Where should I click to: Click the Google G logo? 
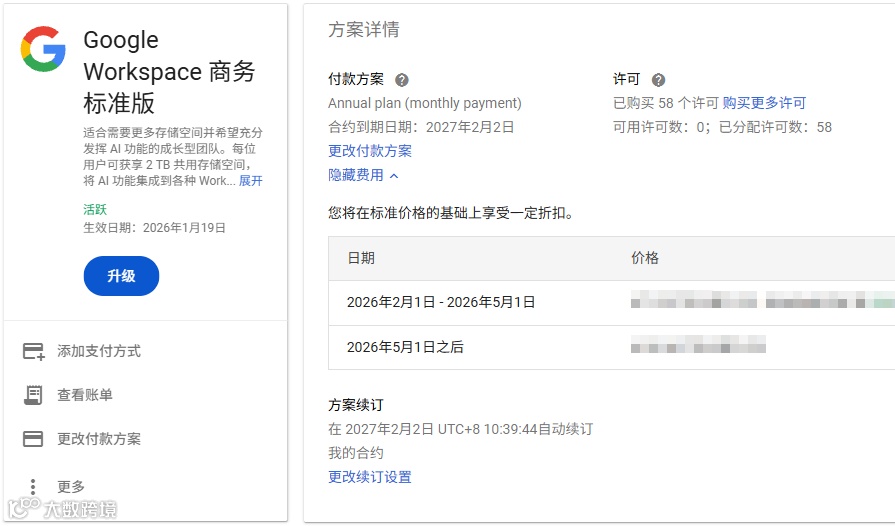click(x=43, y=48)
